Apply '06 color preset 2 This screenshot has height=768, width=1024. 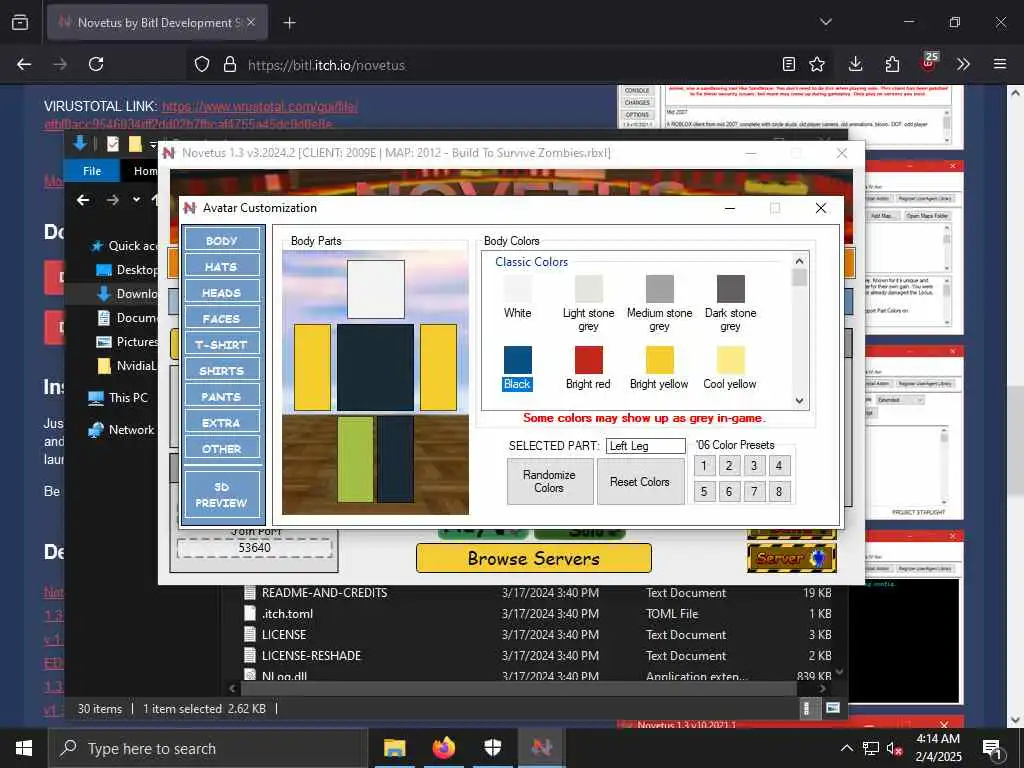[729, 466]
